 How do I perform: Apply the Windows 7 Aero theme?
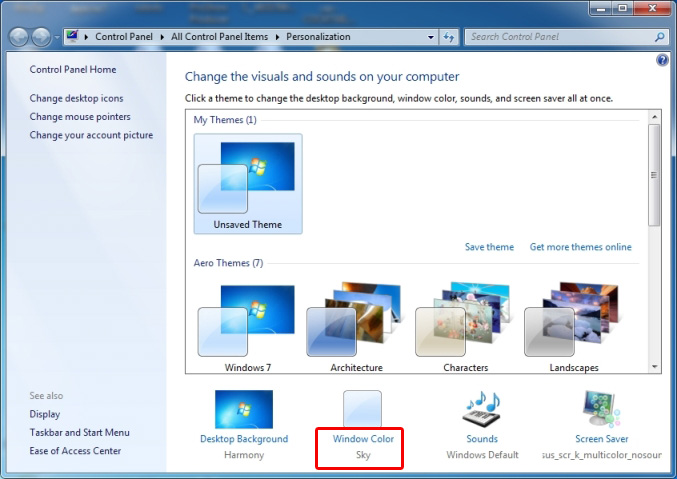[x=248, y=327]
